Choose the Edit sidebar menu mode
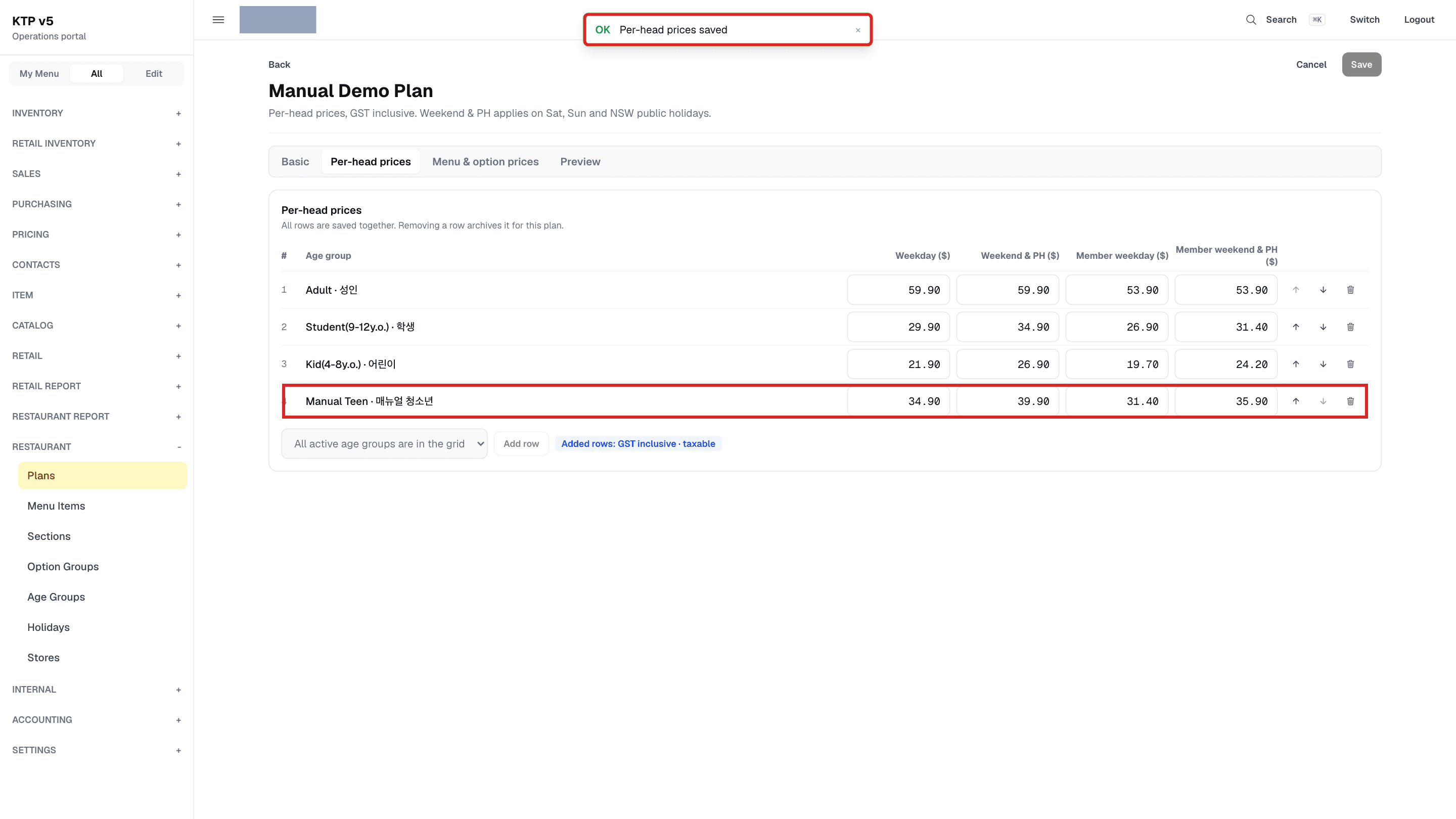Image resolution: width=1456 pixels, height=819 pixels. click(154, 73)
